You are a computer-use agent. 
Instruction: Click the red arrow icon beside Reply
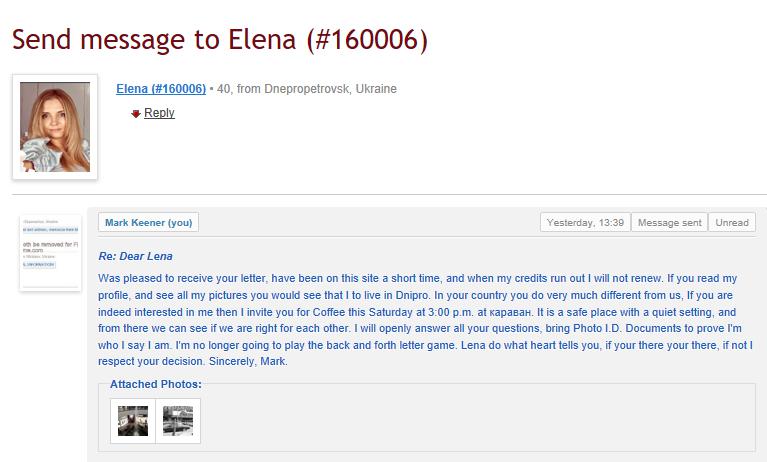pyautogui.click(x=136, y=114)
